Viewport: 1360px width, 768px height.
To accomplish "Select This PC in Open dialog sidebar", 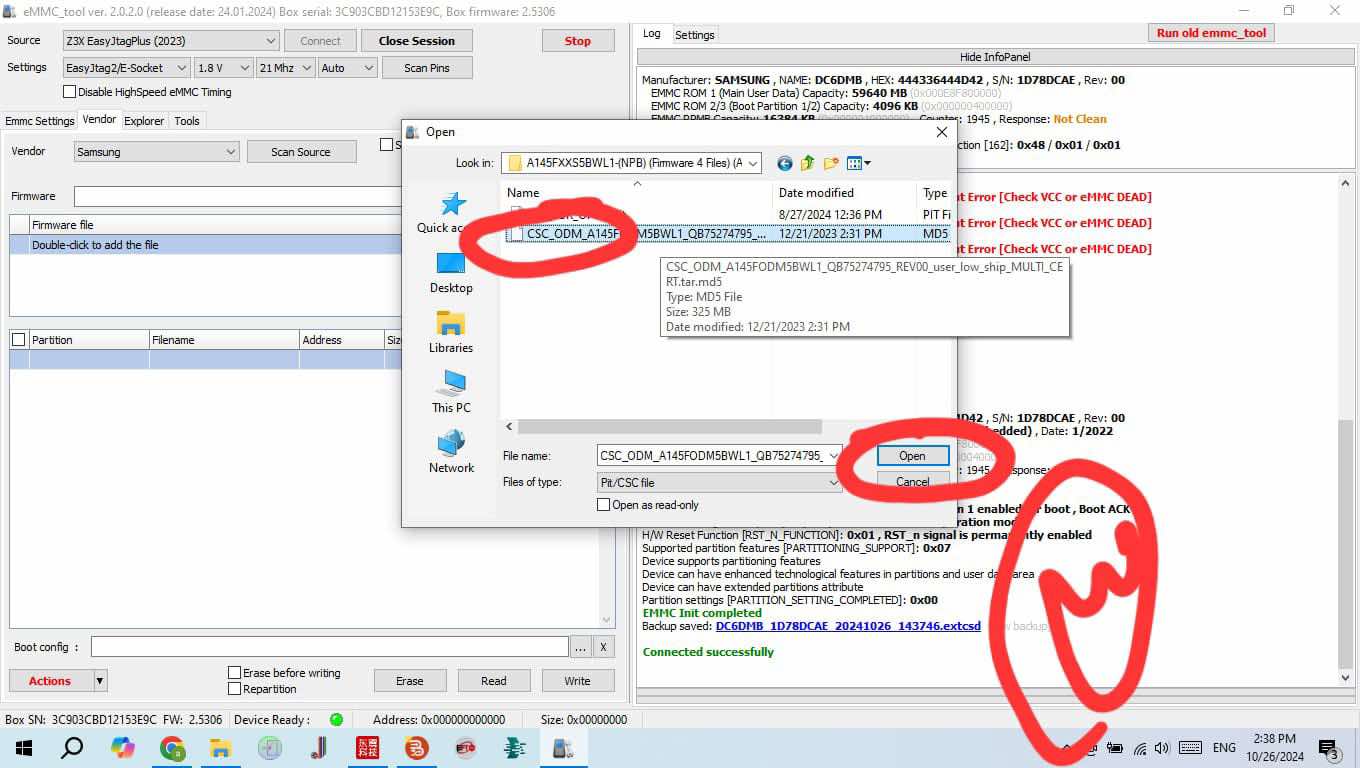I will coord(452,392).
